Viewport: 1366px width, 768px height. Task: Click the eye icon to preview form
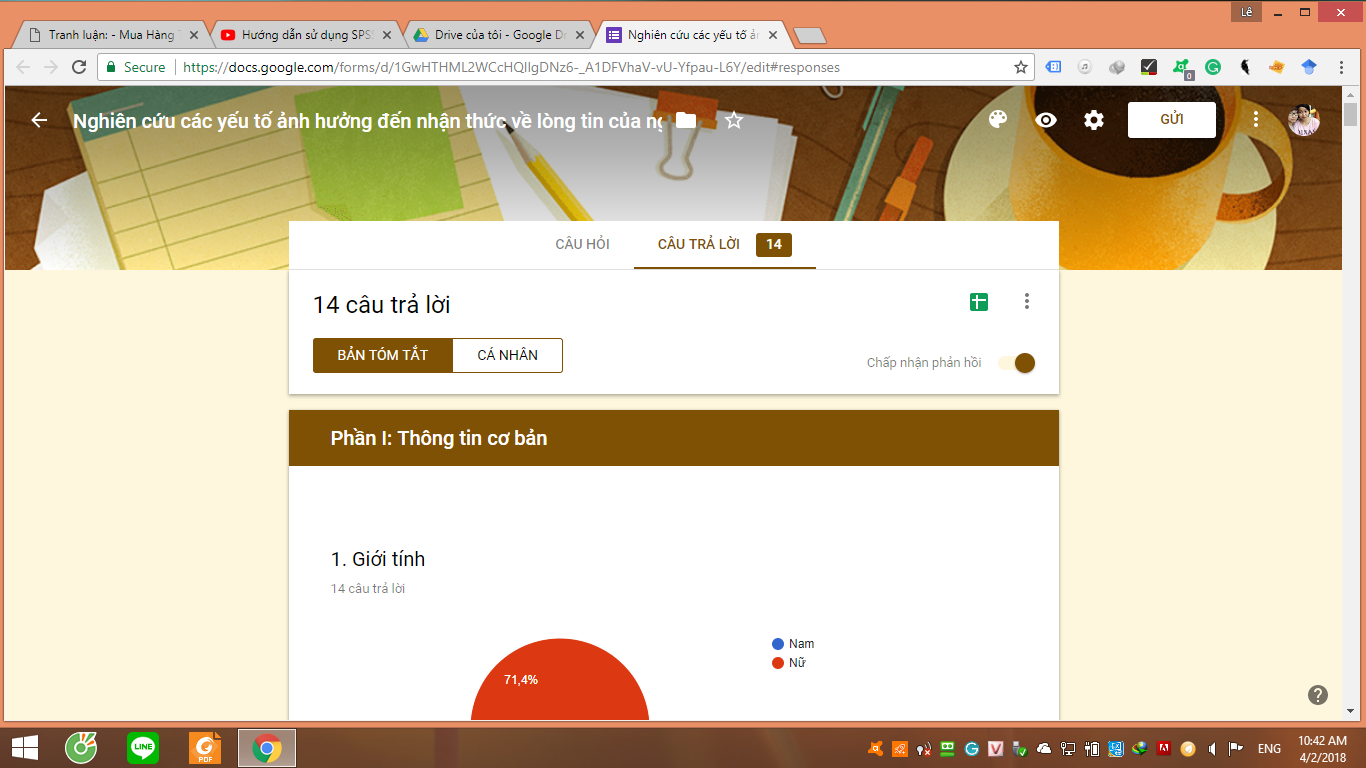pyautogui.click(x=1046, y=120)
